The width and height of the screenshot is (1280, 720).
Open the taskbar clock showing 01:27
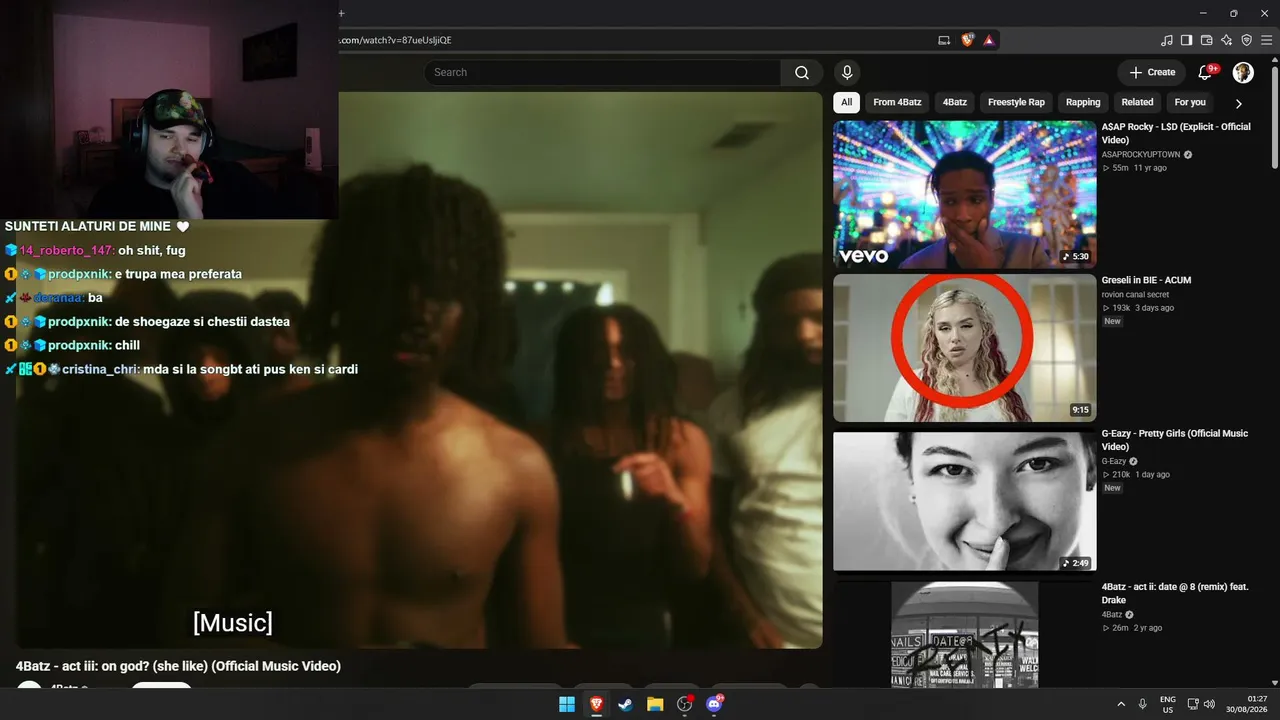(x=1247, y=704)
